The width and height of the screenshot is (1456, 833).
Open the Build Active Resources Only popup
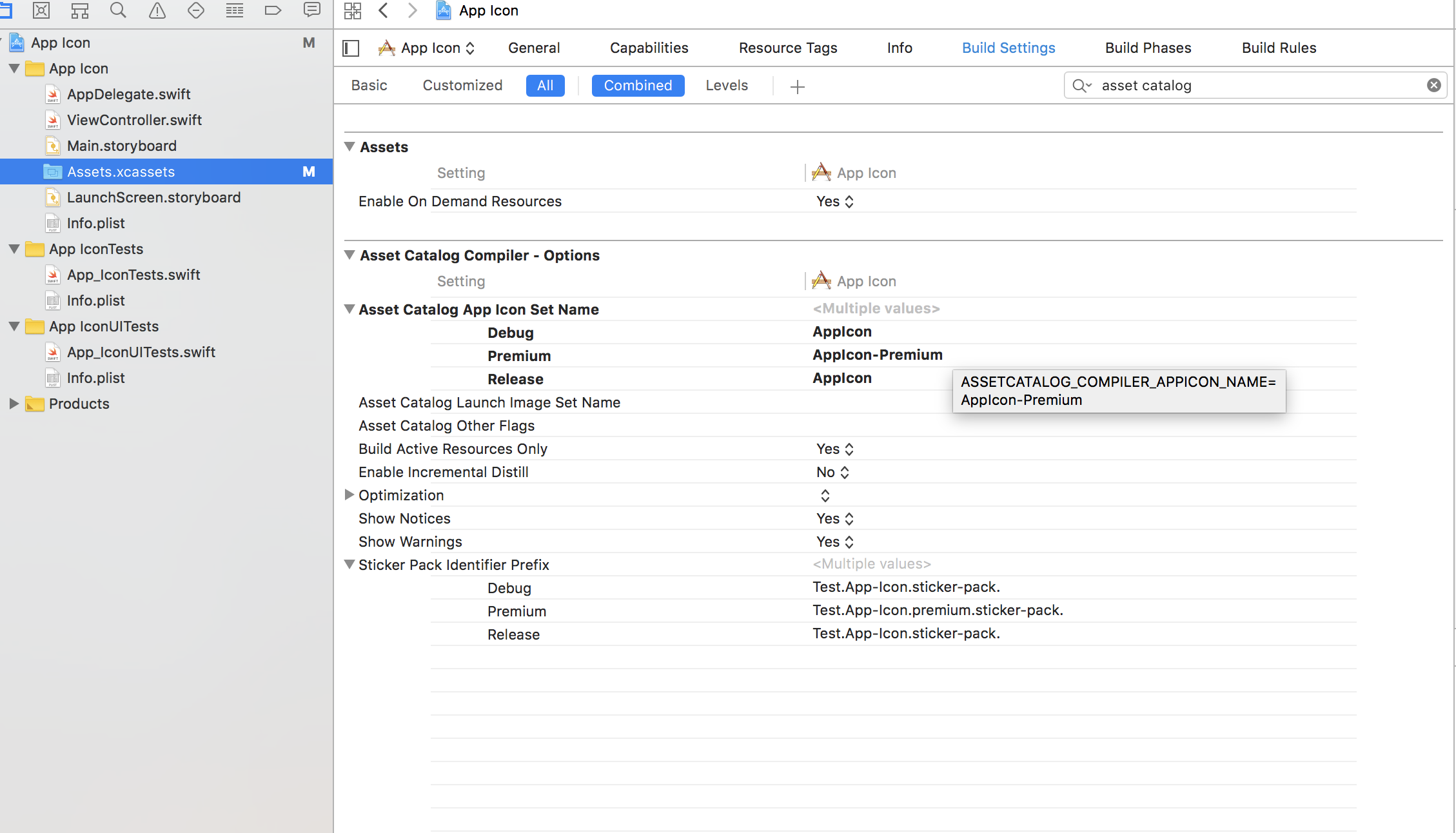point(834,449)
